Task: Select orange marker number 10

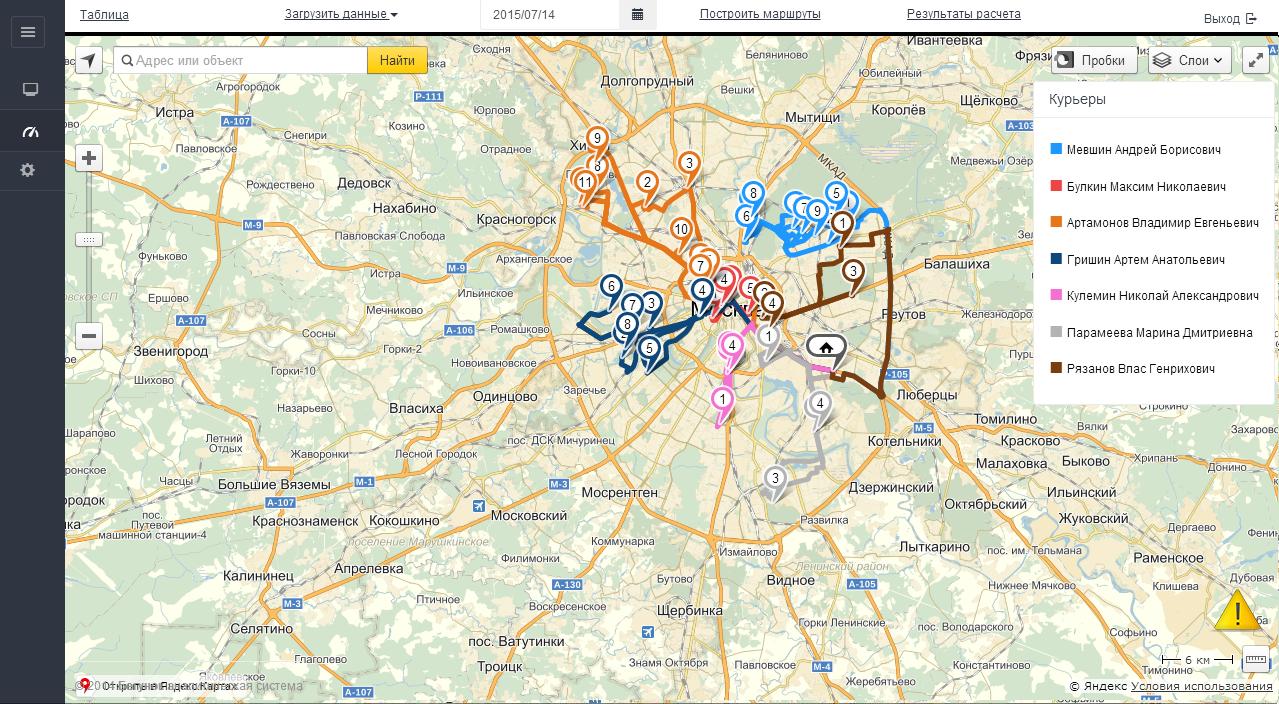Action: pos(681,230)
